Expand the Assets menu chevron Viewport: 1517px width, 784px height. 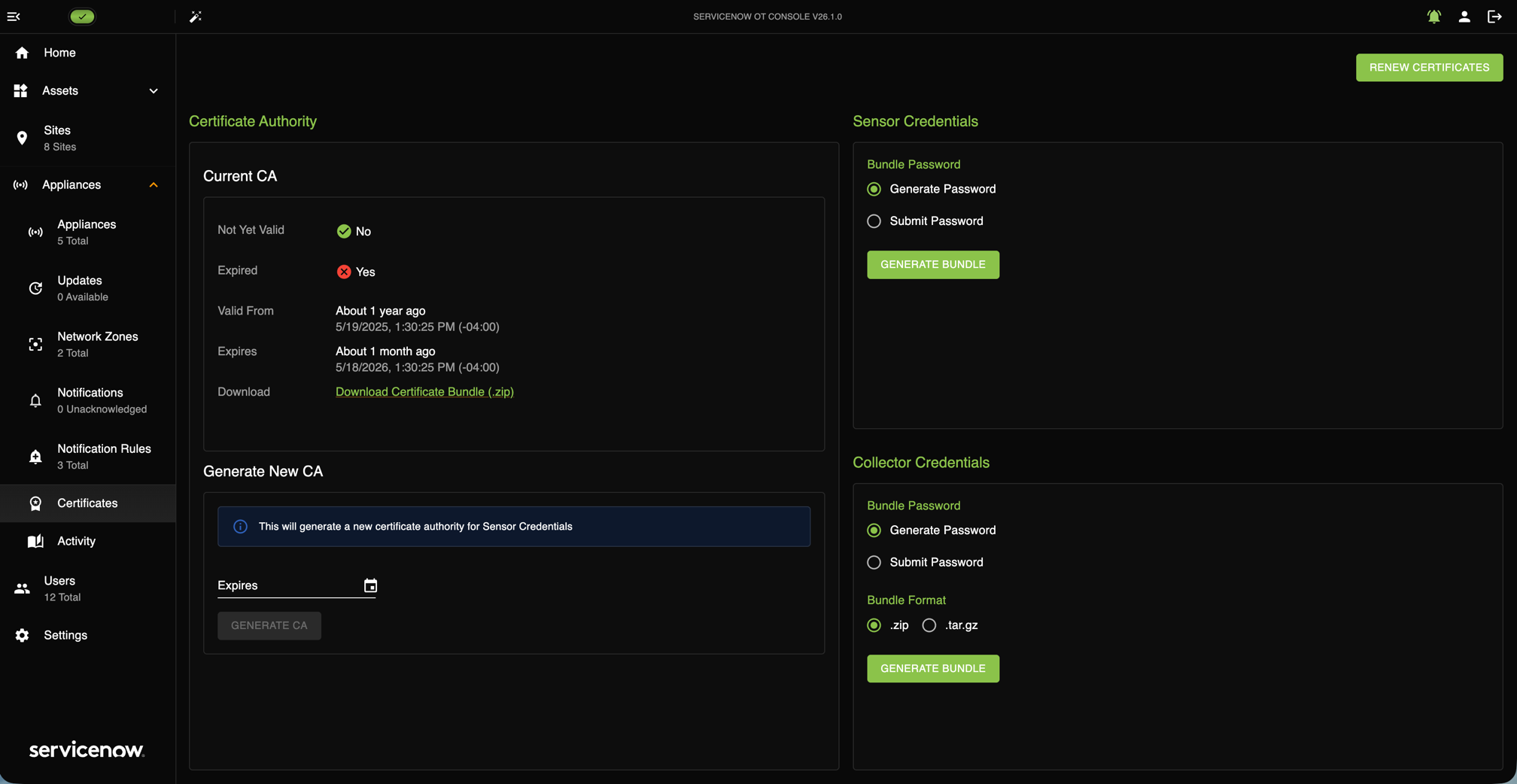pos(154,91)
